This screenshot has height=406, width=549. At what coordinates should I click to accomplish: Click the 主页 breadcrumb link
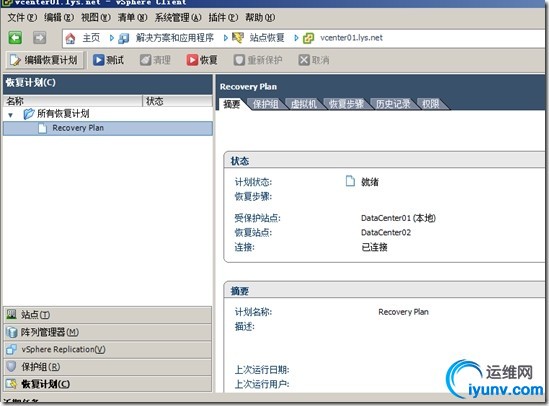(91, 38)
